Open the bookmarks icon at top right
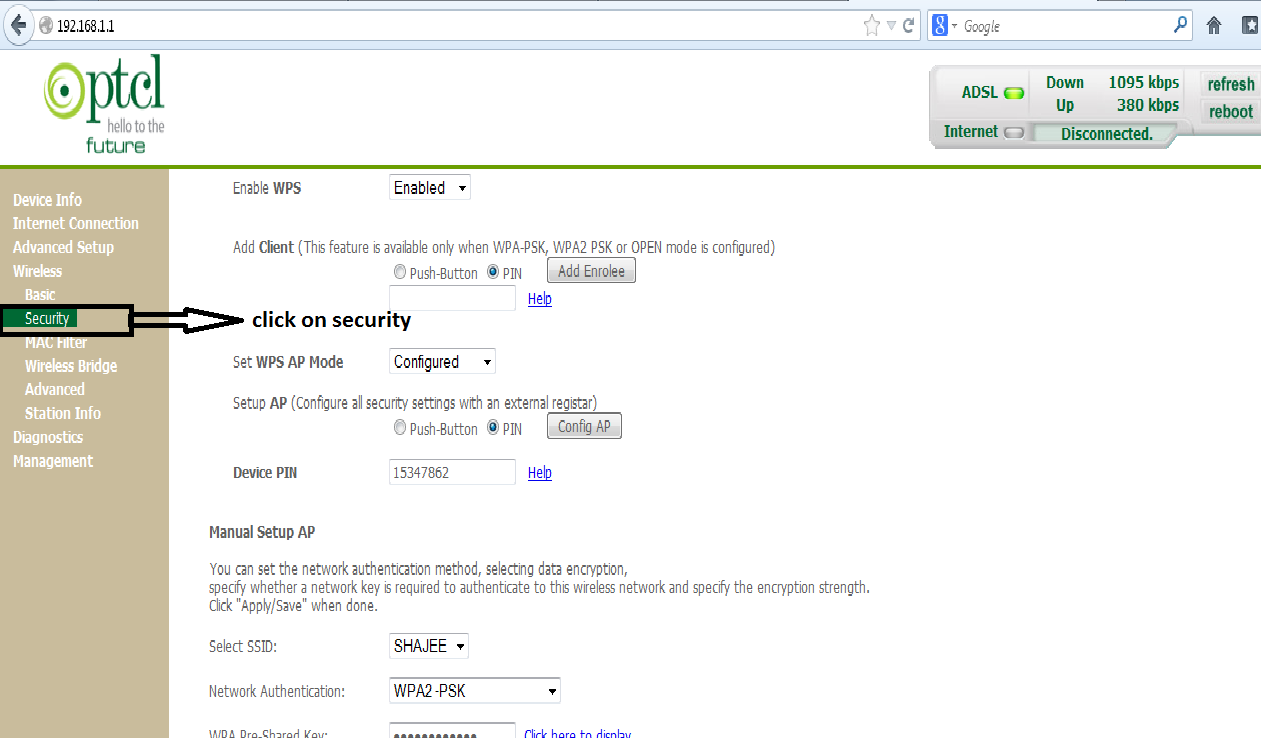 (1248, 24)
